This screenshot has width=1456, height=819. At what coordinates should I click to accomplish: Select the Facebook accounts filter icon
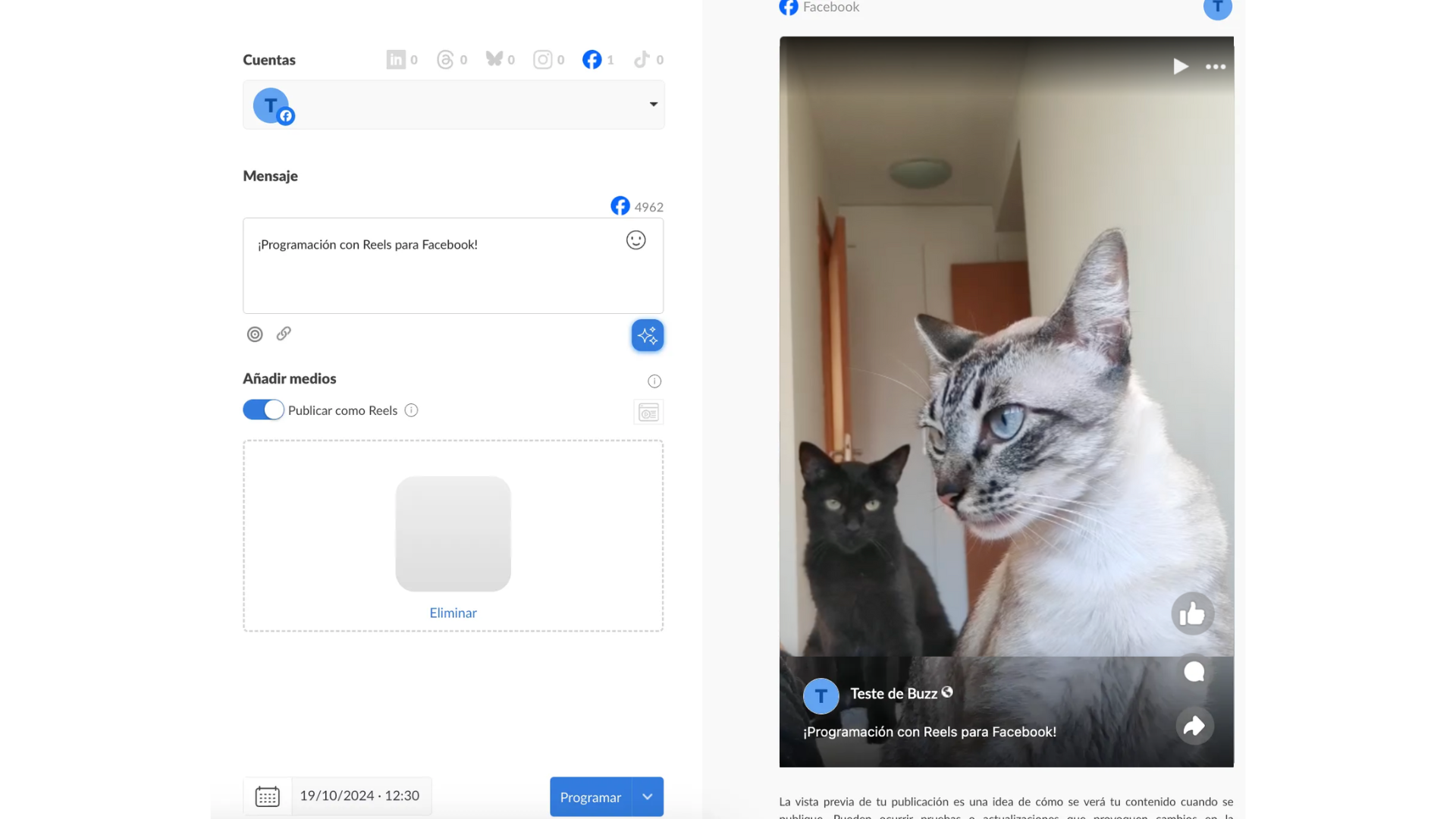tap(592, 59)
